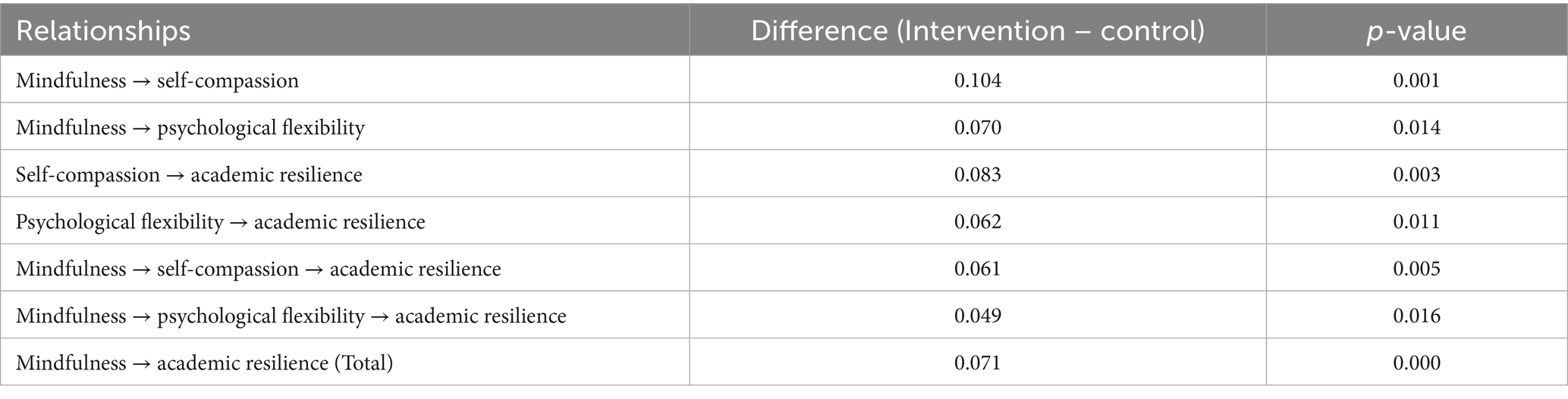Viewport: 1568px width, 399px height.
Task: Click the difference value 0.049
Action: coord(977,316)
